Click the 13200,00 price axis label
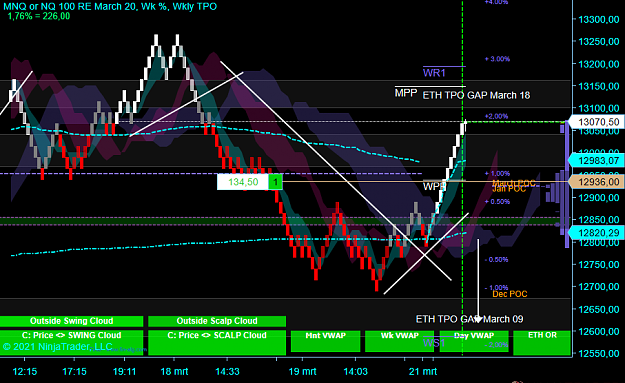Viewport: 625px width, 383px height. tap(599, 64)
